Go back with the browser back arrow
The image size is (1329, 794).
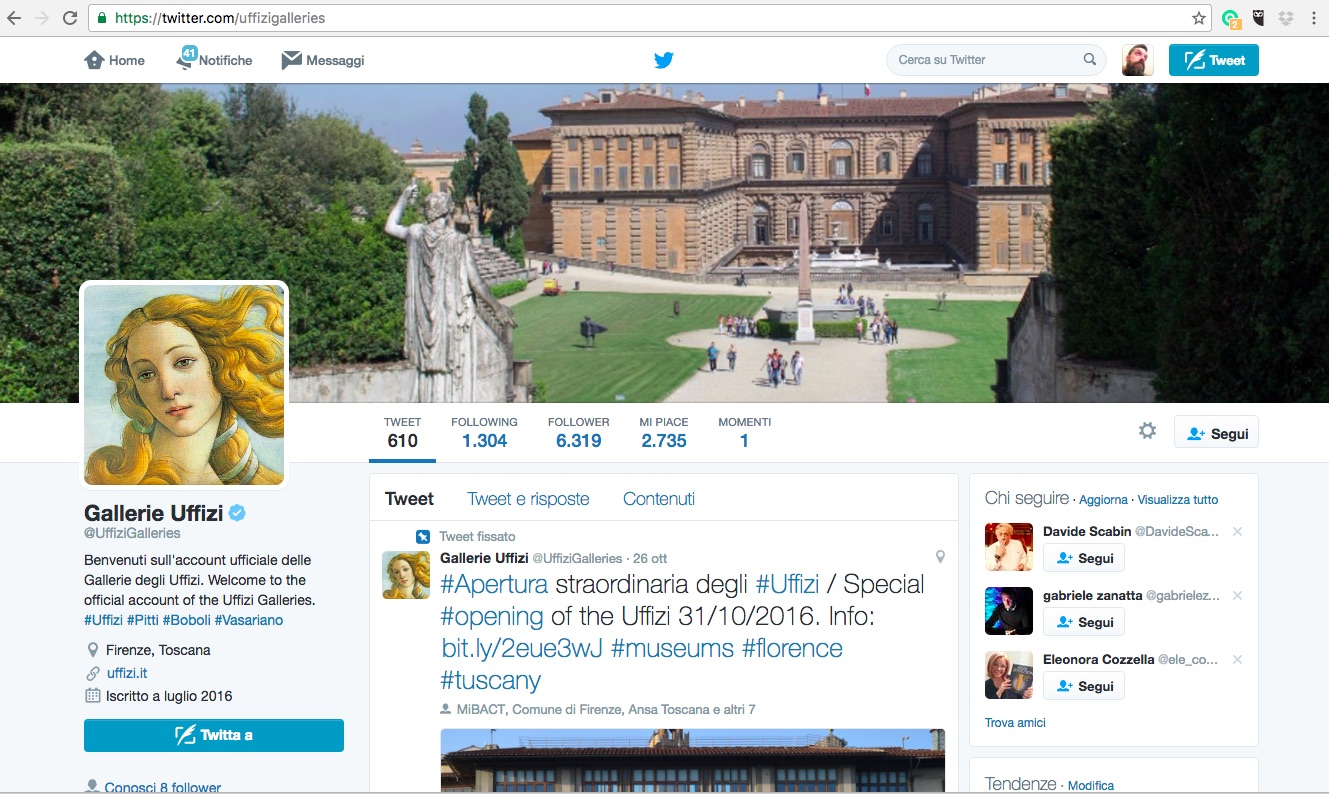click(x=14, y=18)
